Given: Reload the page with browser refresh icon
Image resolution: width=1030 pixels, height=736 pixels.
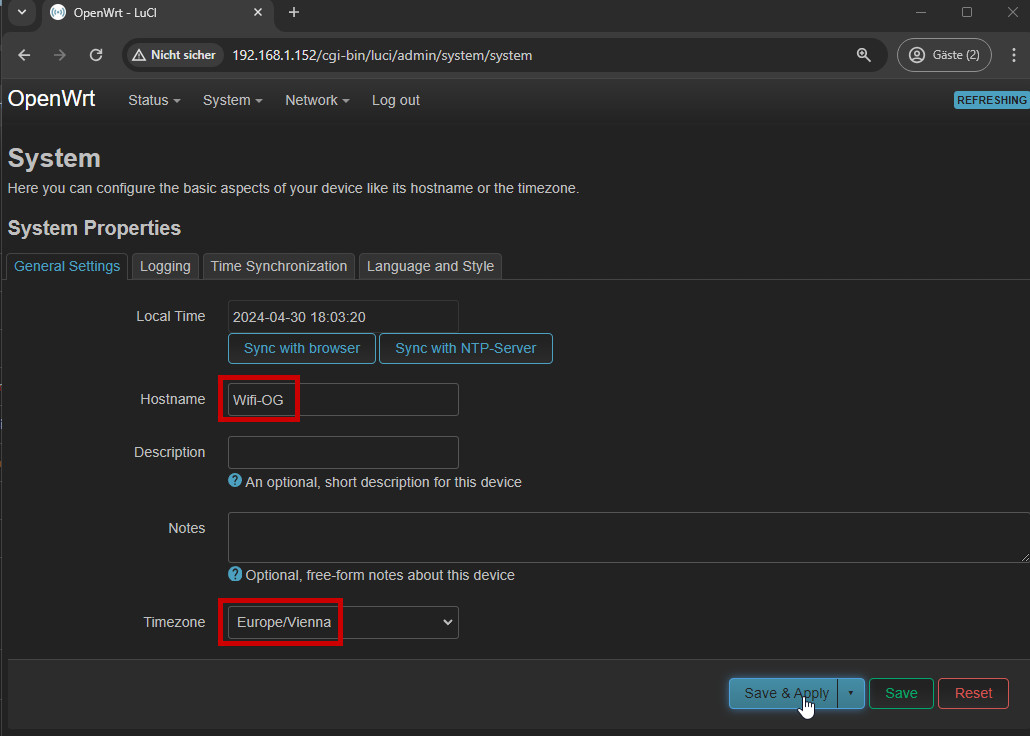Looking at the screenshot, I should pyautogui.click(x=96, y=55).
